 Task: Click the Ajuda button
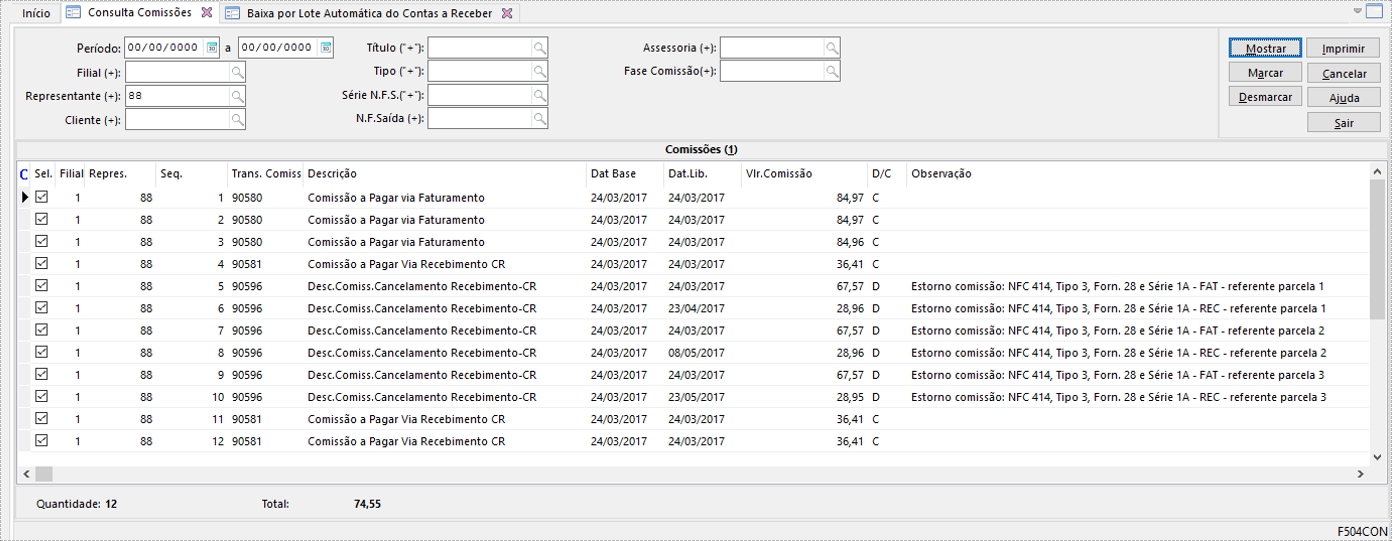pyautogui.click(x=1343, y=98)
